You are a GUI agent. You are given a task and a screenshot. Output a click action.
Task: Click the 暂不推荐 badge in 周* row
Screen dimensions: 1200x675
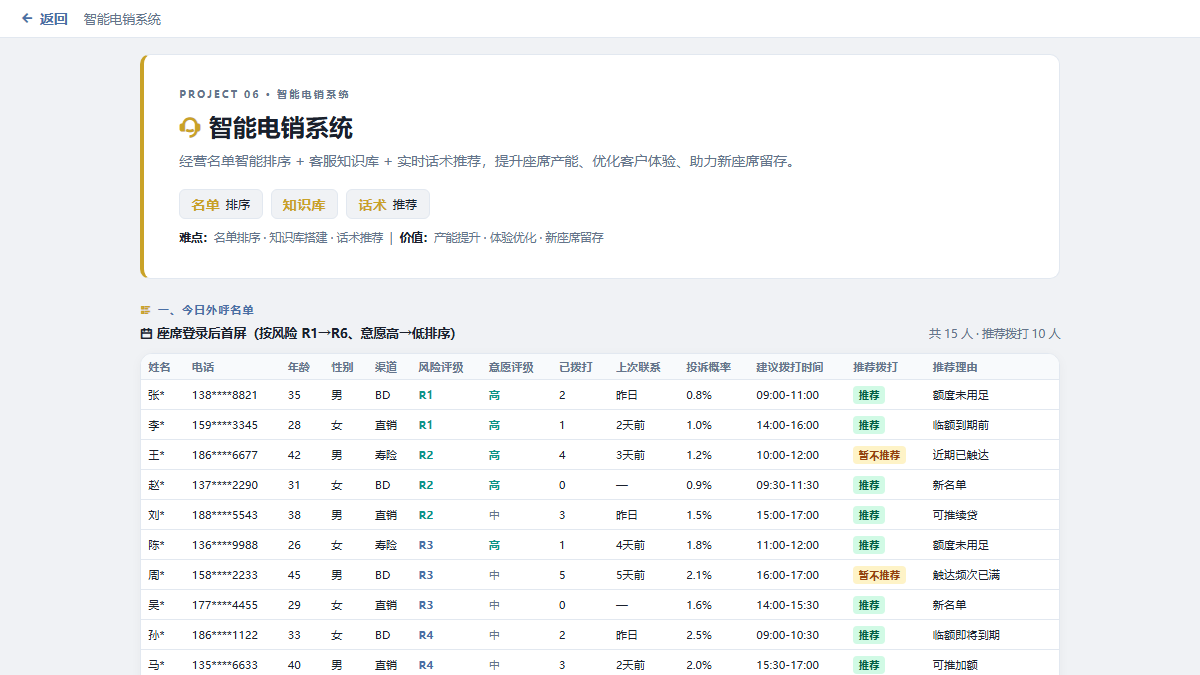pyautogui.click(x=879, y=575)
